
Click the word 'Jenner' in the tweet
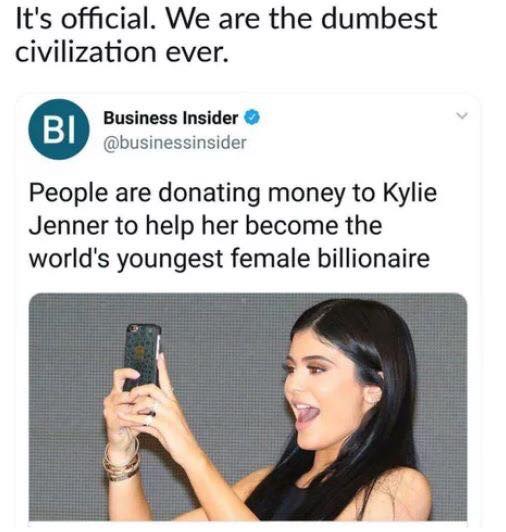[68, 226]
